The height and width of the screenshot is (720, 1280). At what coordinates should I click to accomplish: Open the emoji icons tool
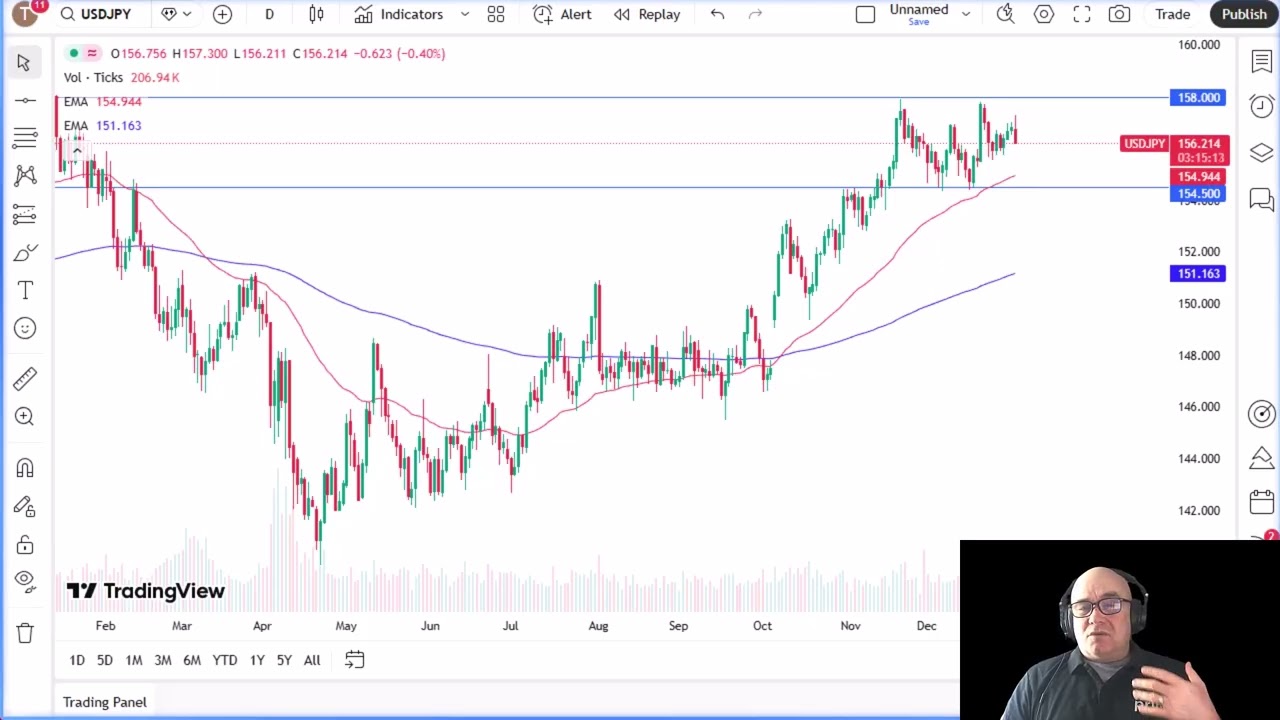(24, 328)
